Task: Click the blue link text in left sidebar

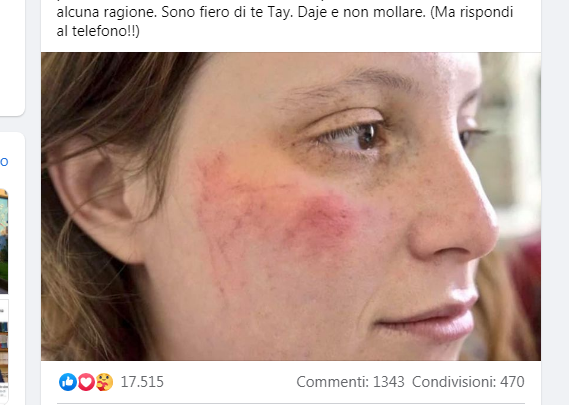Action: point(4,162)
